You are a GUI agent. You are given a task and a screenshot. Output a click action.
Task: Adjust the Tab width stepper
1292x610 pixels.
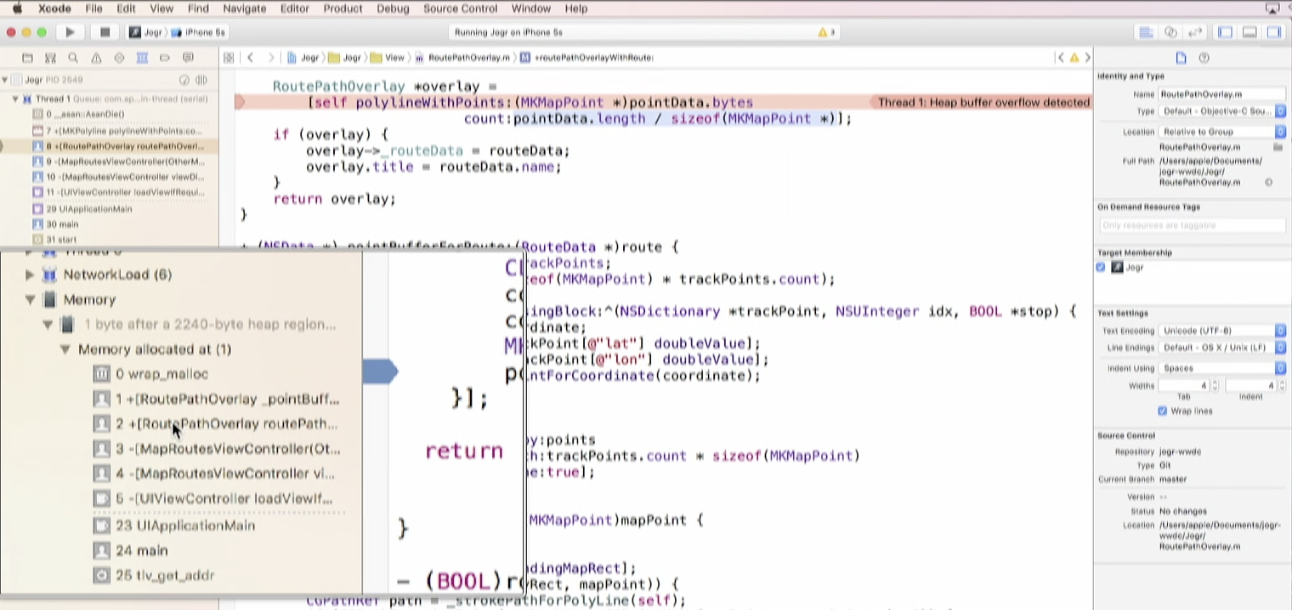pos(1214,386)
